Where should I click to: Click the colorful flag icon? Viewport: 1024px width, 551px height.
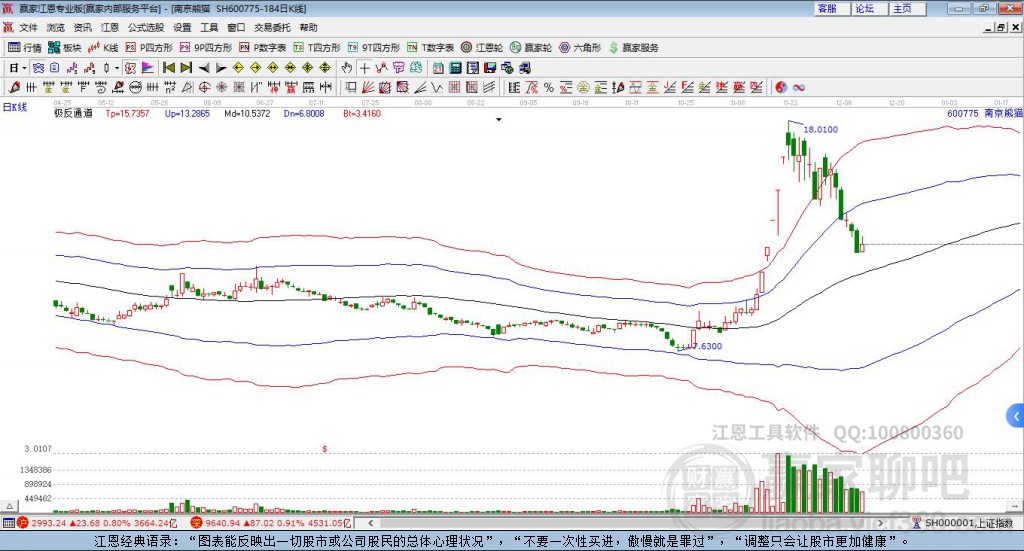point(148,68)
